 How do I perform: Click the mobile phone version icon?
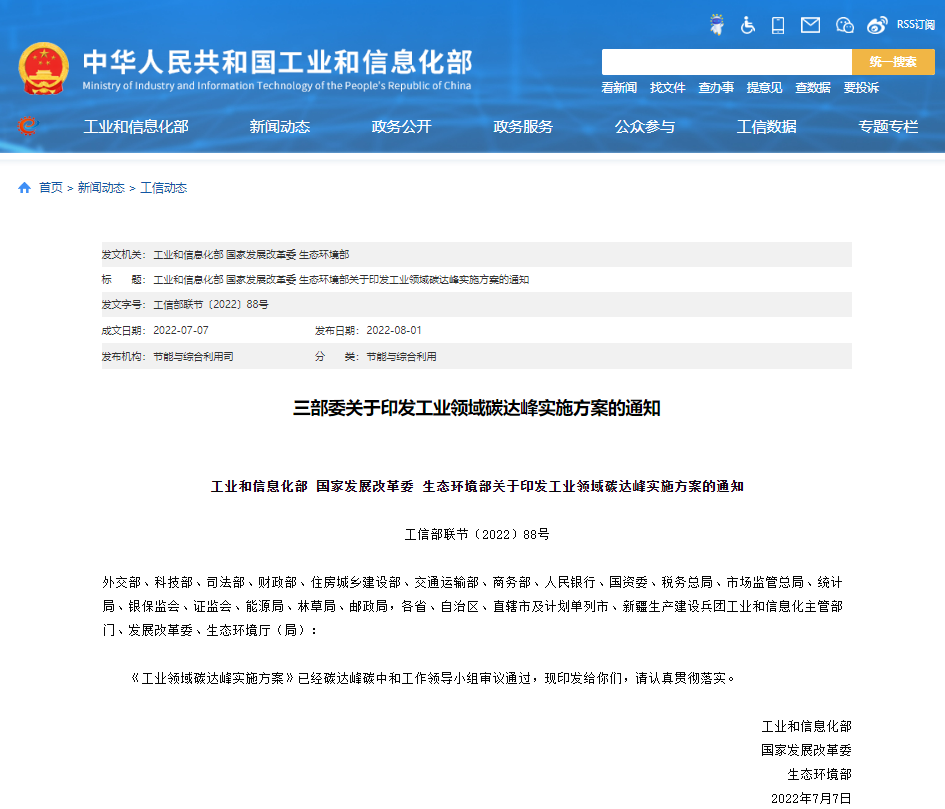[x=778, y=25]
